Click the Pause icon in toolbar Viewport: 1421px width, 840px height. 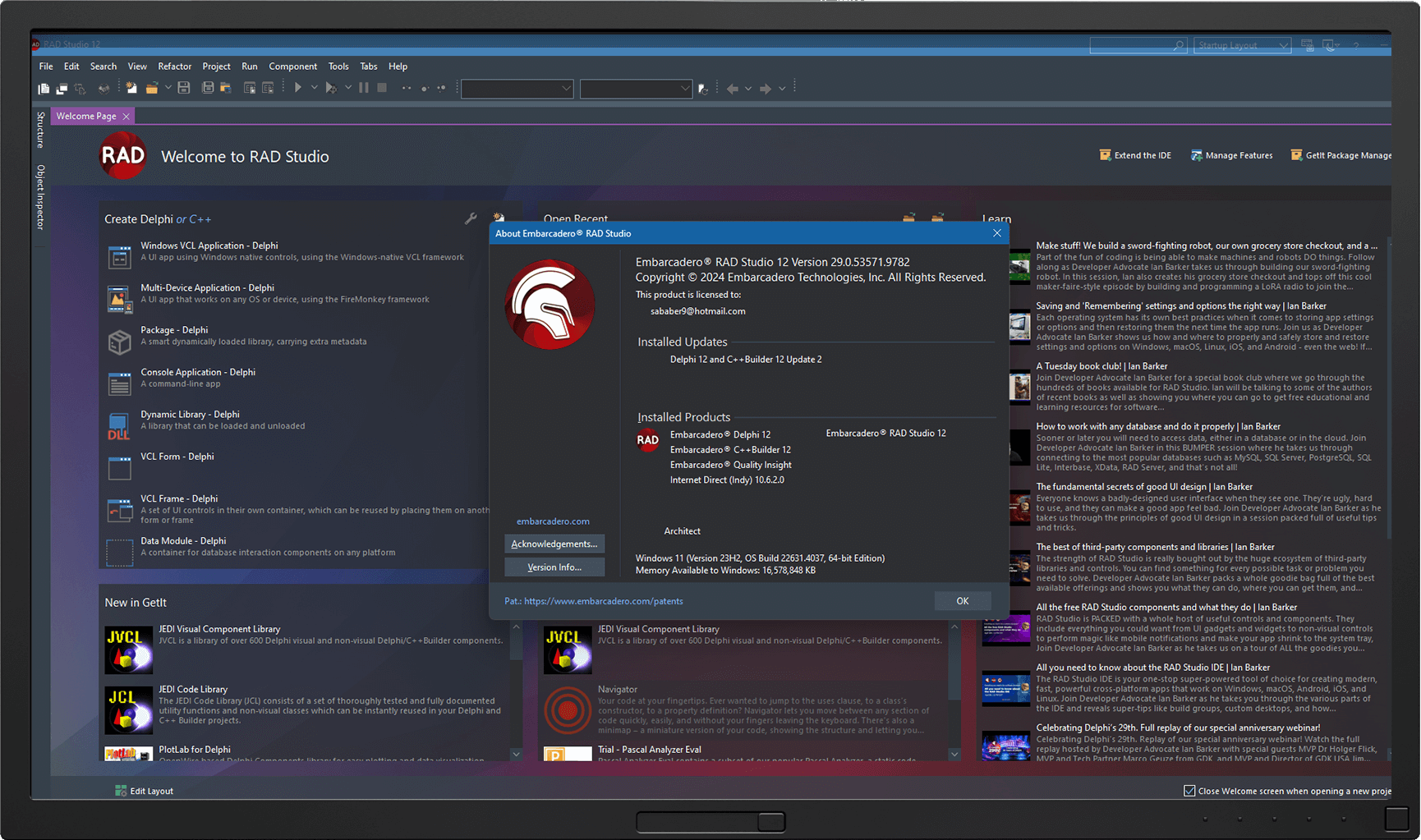coord(364,88)
